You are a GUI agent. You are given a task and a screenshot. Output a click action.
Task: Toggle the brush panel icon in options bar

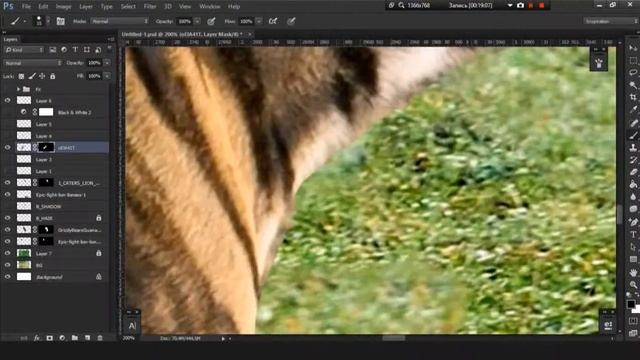60,21
